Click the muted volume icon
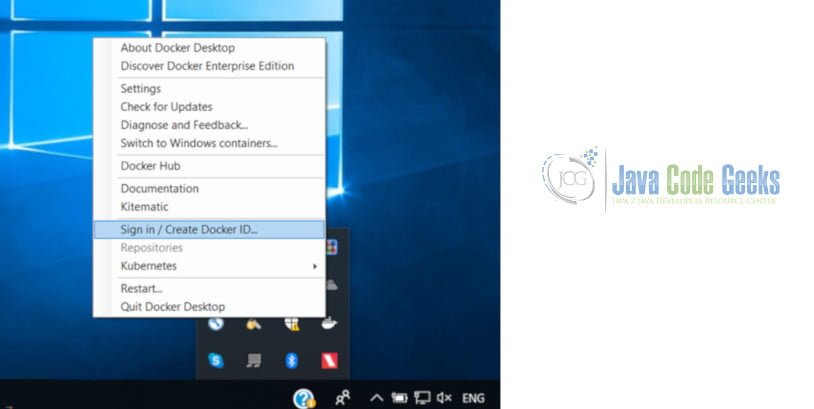This screenshot has width=814, height=409. (x=444, y=398)
